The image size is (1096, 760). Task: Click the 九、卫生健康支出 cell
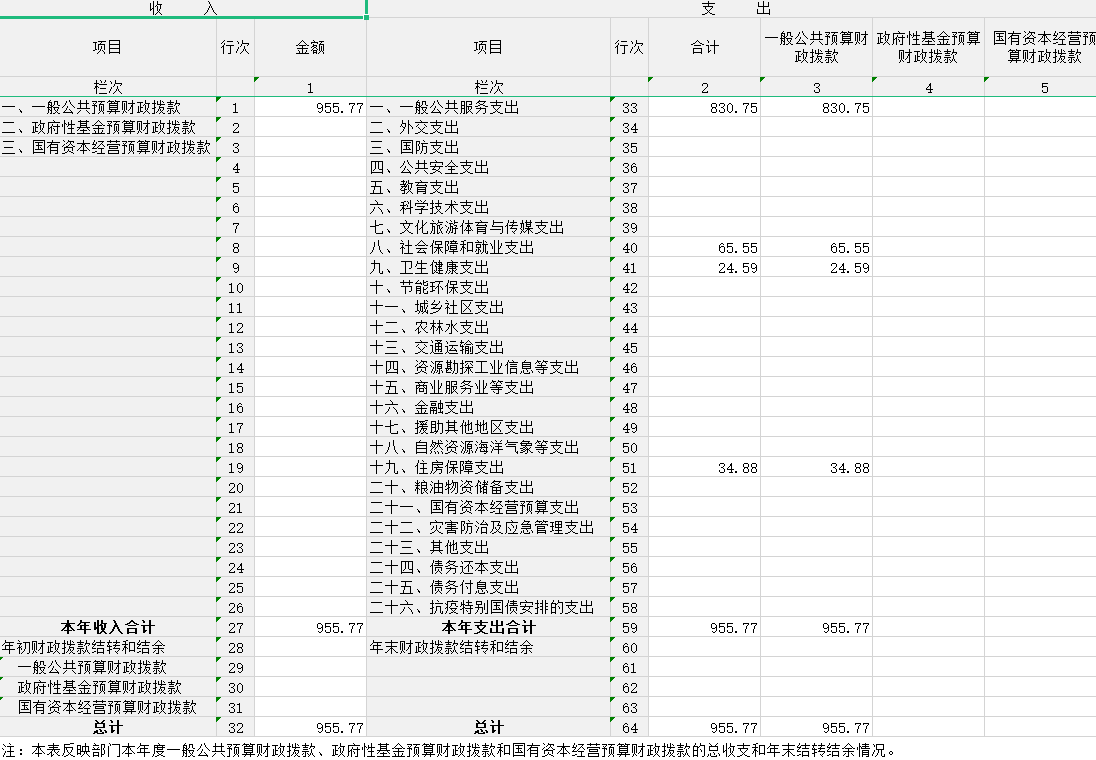[488, 268]
